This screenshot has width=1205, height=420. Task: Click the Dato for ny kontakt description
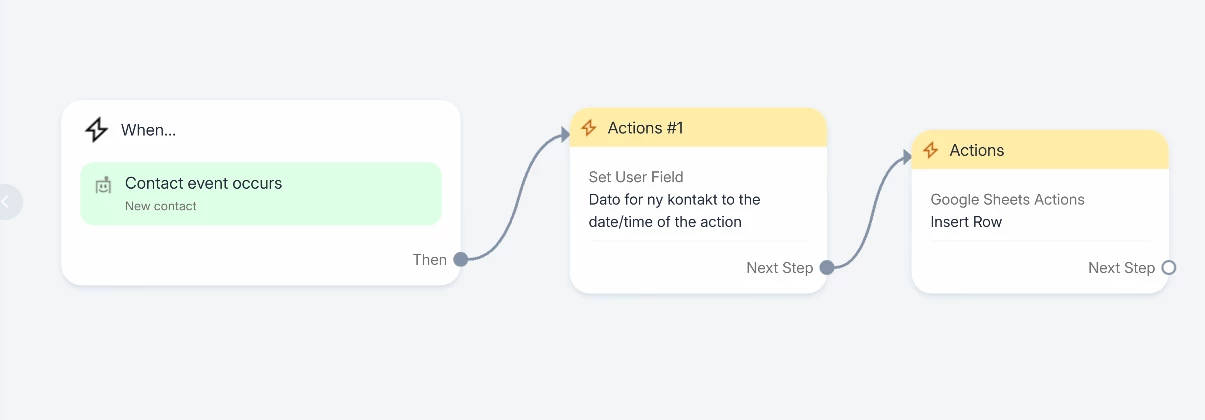675,211
